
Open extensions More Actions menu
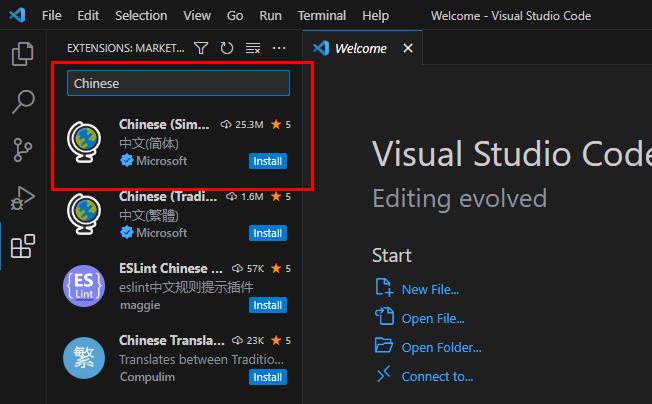tap(279, 48)
